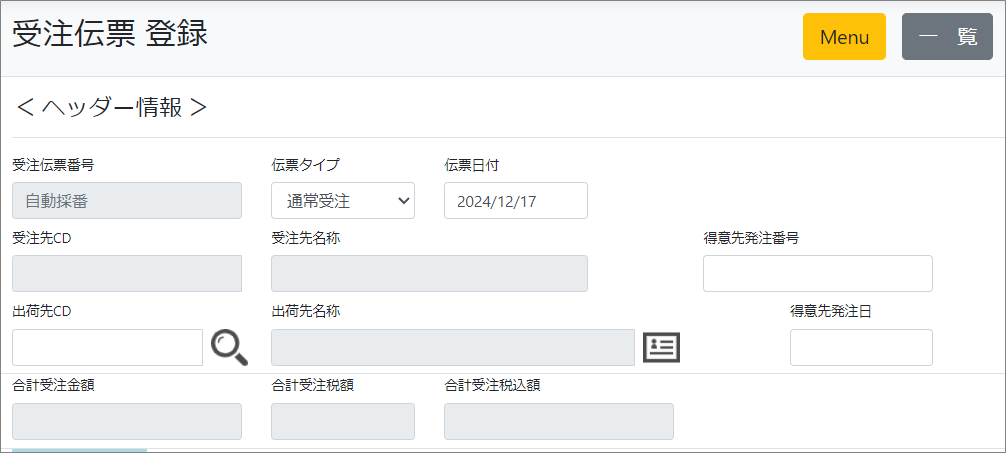Click into the 出荷先CD input field
1006x453 pixels.
click(107, 347)
